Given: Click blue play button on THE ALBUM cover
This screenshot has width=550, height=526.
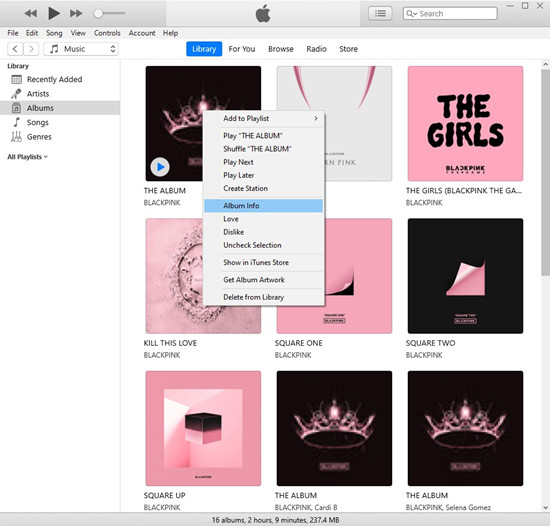Looking at the screenshot, I should pos(160,167).
